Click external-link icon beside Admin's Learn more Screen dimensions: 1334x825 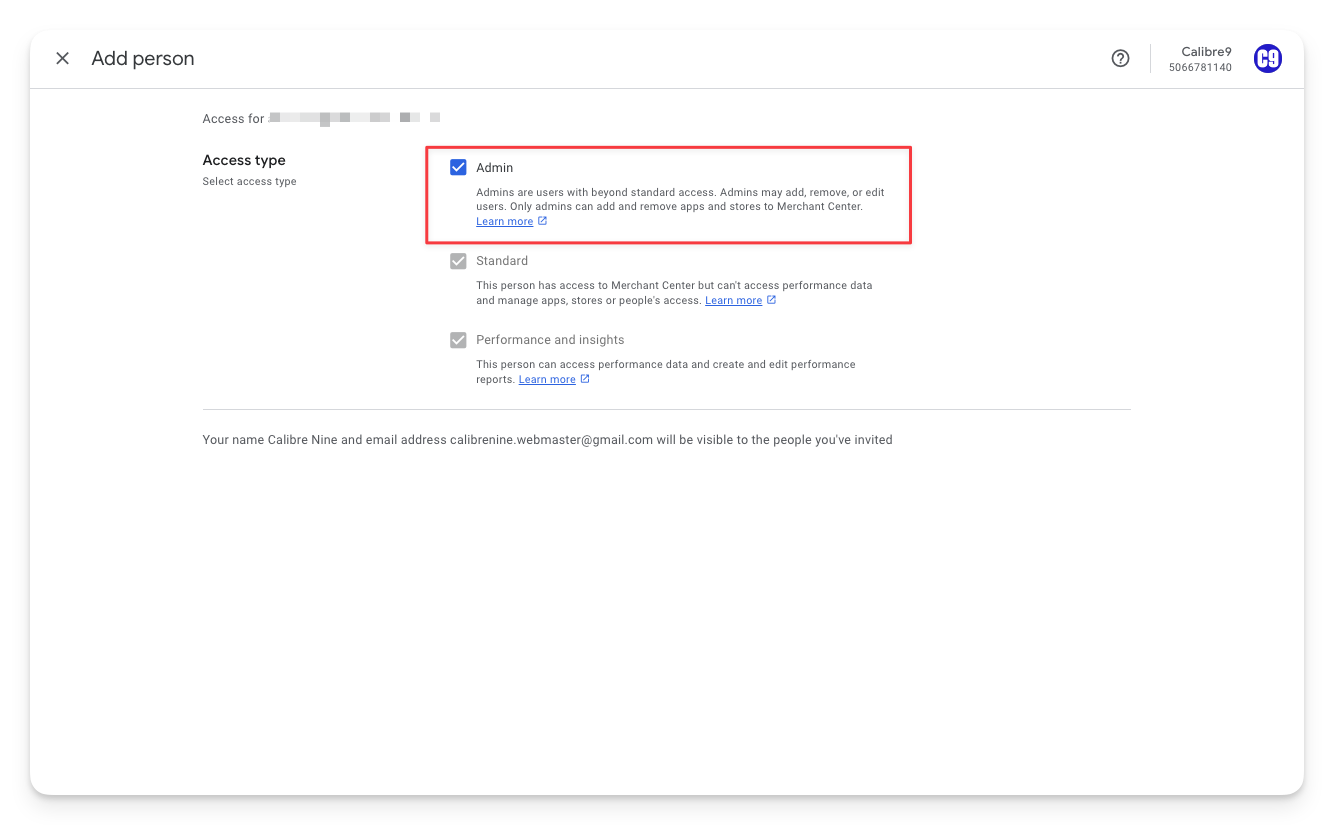(543, 221)
